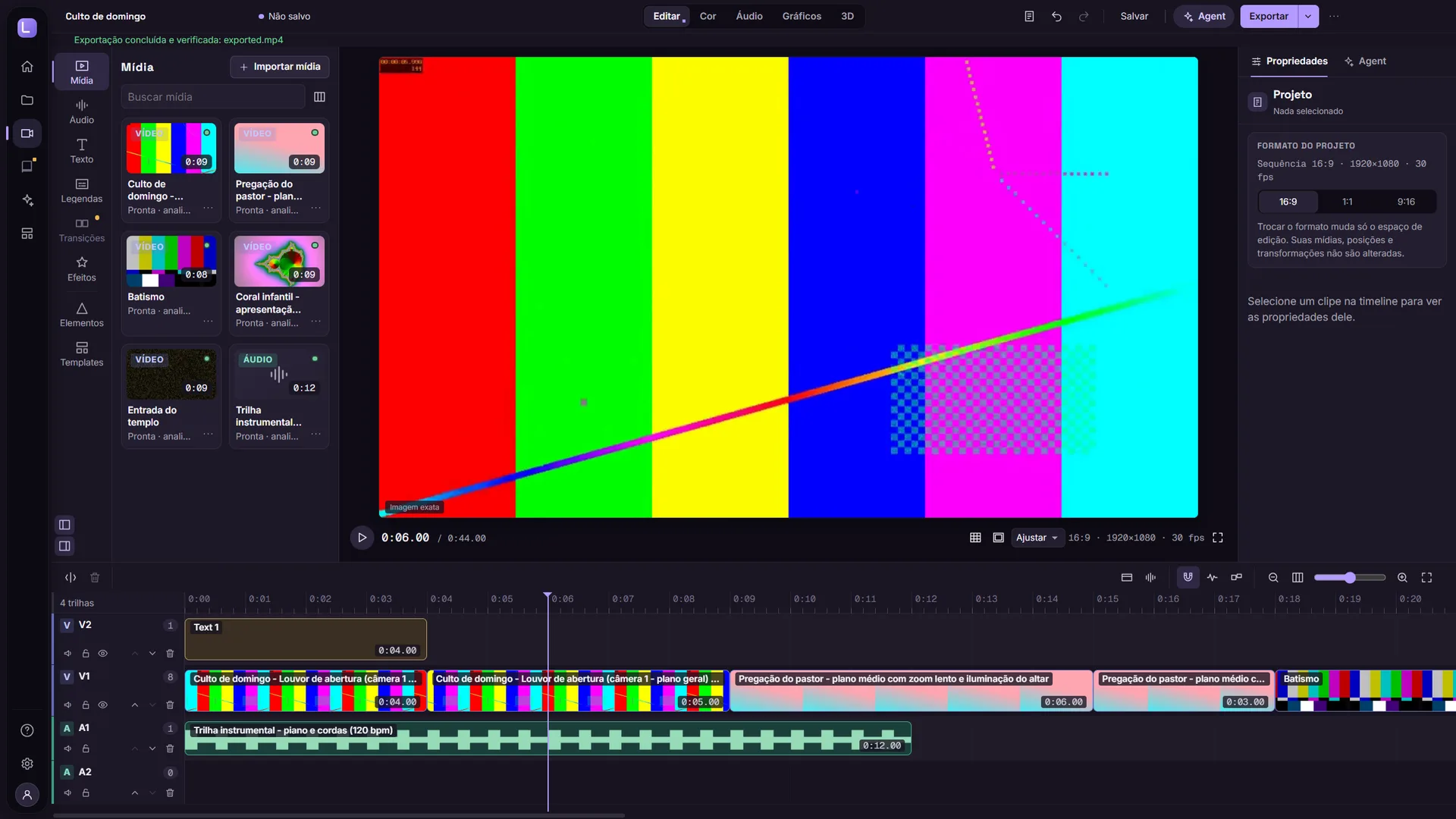Select the 9:16 project format

[x=1406, y=202]
